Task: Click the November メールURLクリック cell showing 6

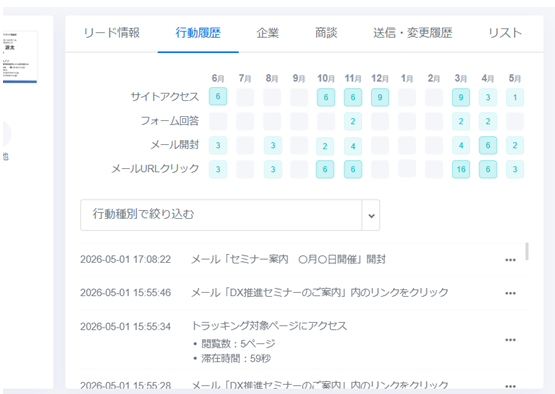Action: (x=353, y=169)
